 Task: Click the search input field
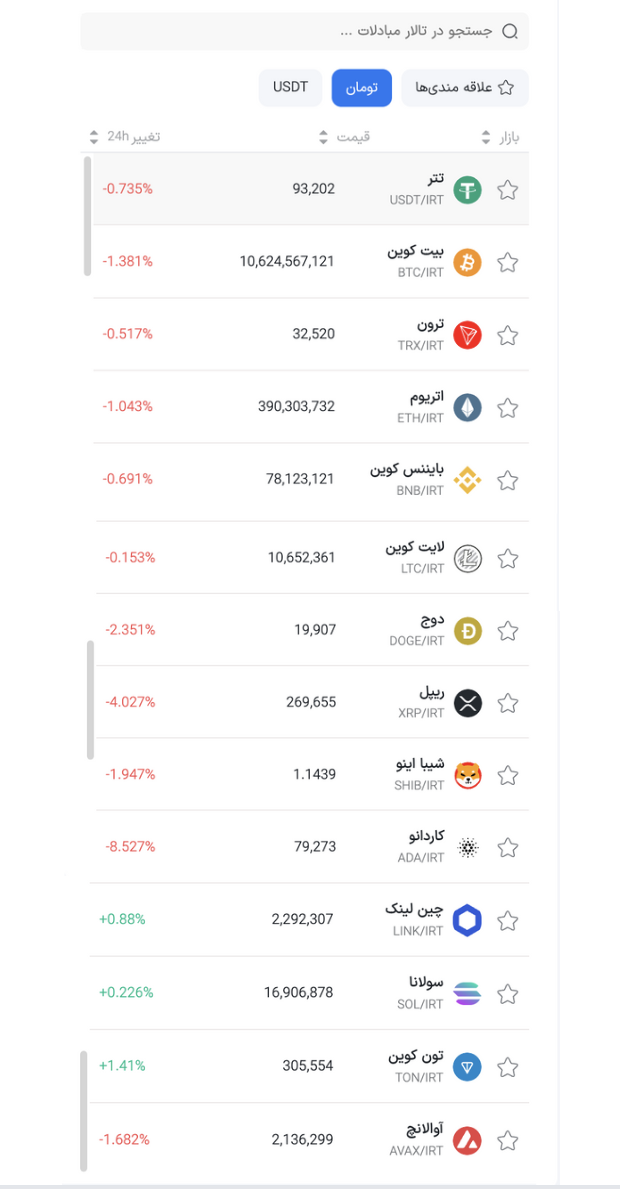pos(300,31)
